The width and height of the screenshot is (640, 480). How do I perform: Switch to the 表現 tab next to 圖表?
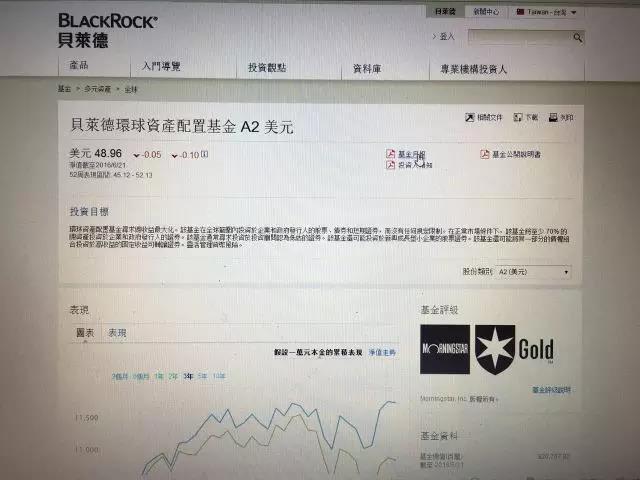click(117, 333)
